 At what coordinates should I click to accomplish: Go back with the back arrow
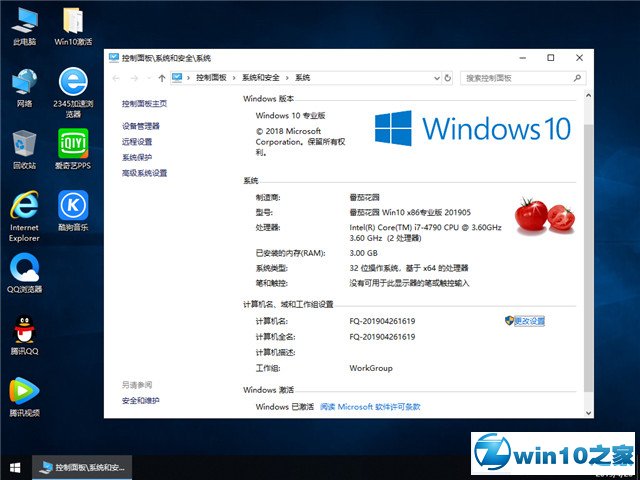tap(116, 78)
